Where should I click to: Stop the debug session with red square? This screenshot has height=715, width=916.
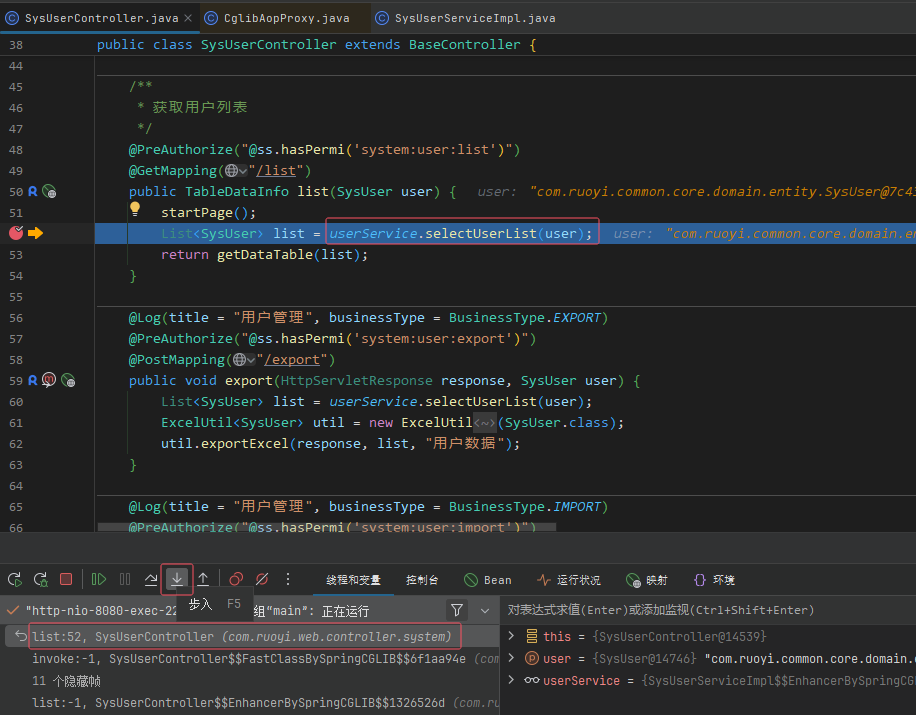66,579
